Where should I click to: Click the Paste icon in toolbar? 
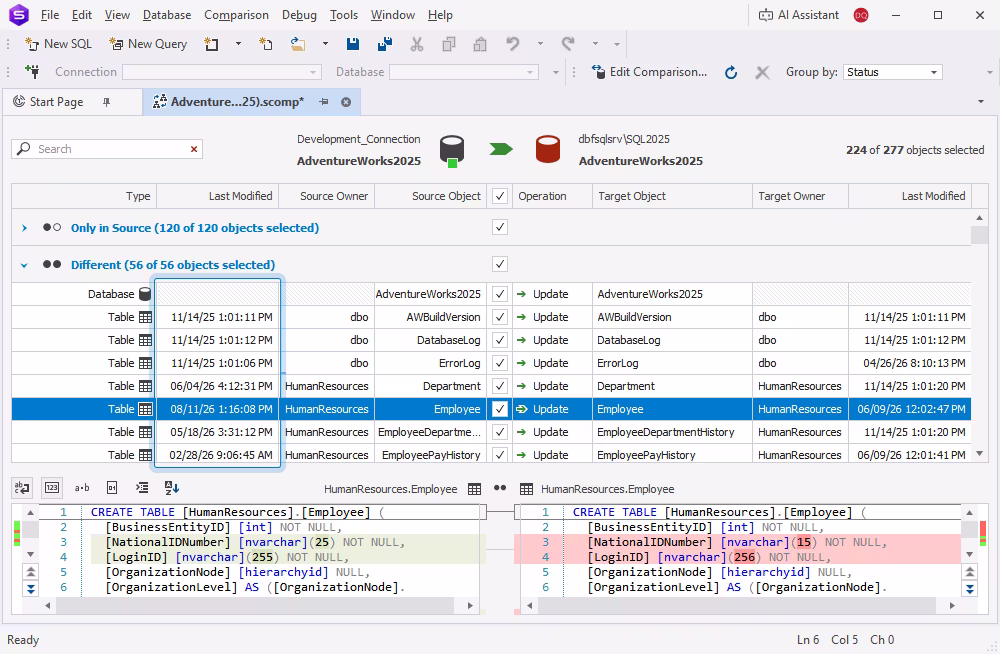click(x=480, y=44)
